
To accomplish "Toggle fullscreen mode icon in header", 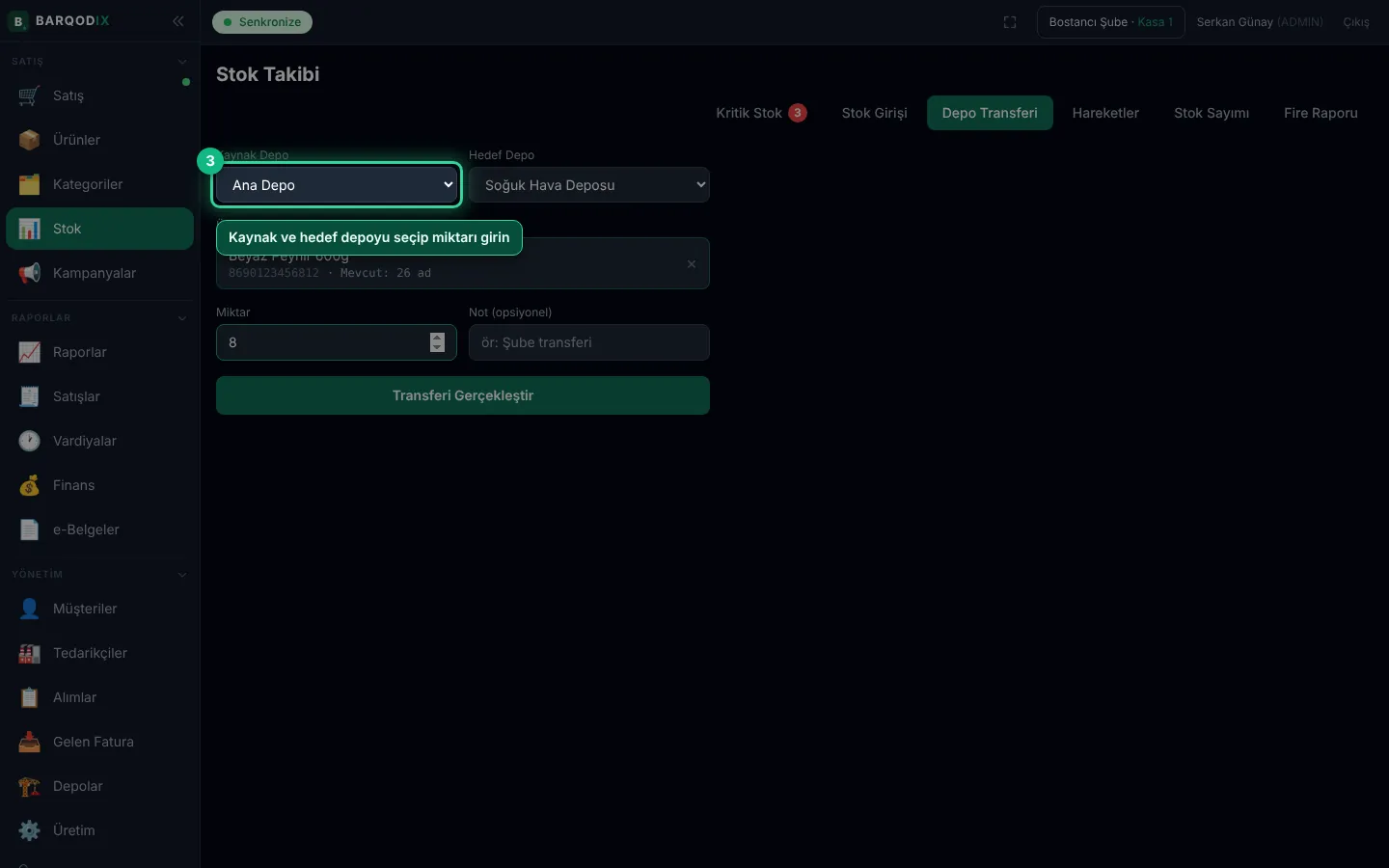I will click(1010, 22).
